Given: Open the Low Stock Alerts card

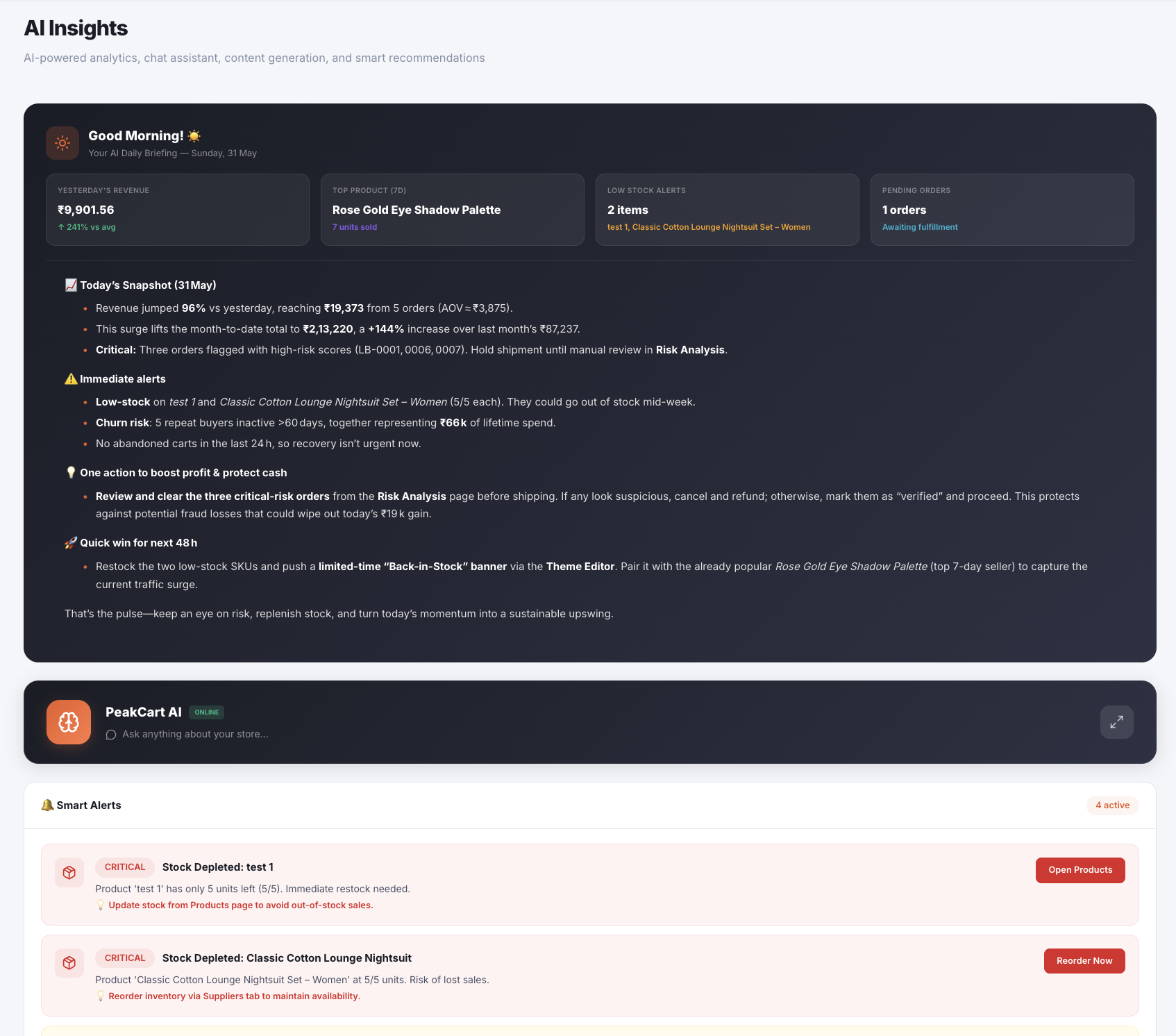Looking at the screenshot, I should click(x=728, y=210).
